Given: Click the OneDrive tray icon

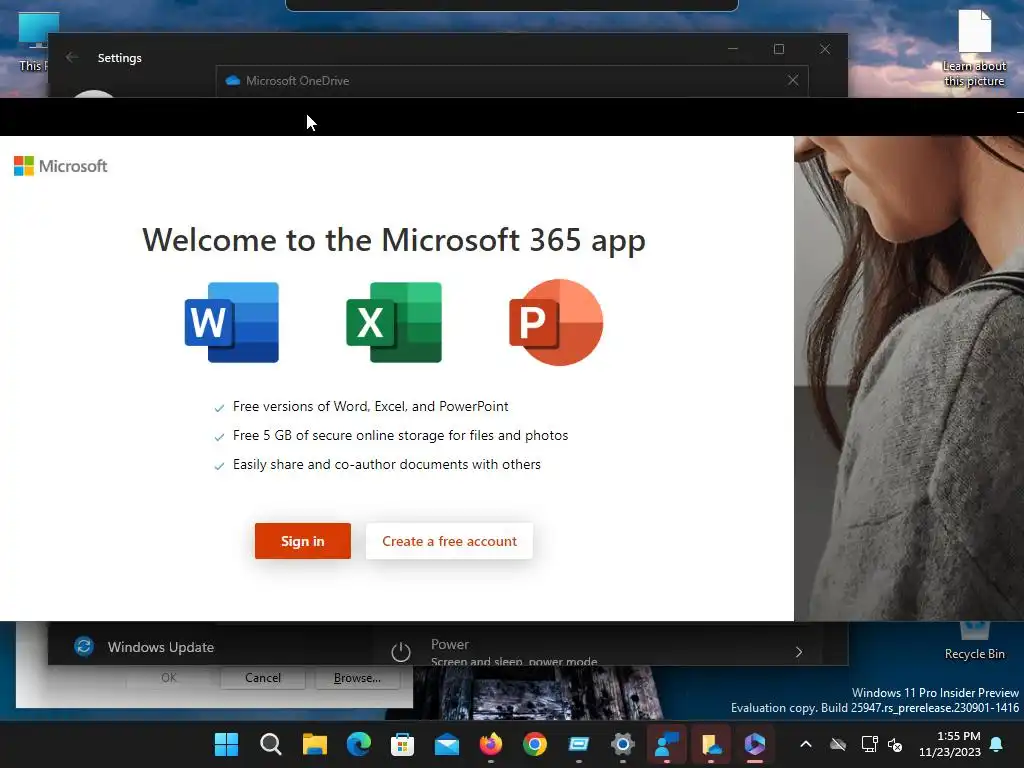Looking at the screenshot, I should click(838, 744).
